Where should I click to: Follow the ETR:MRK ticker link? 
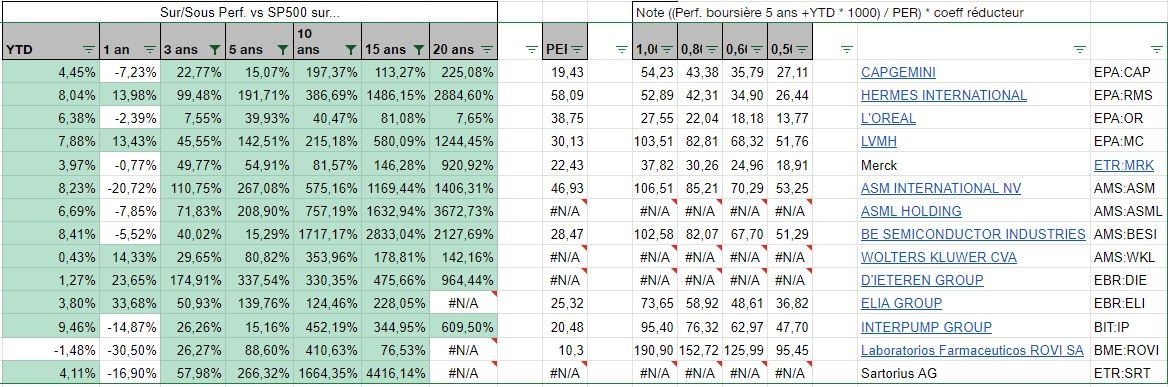pyautogui.click(x=1123, y=165)
